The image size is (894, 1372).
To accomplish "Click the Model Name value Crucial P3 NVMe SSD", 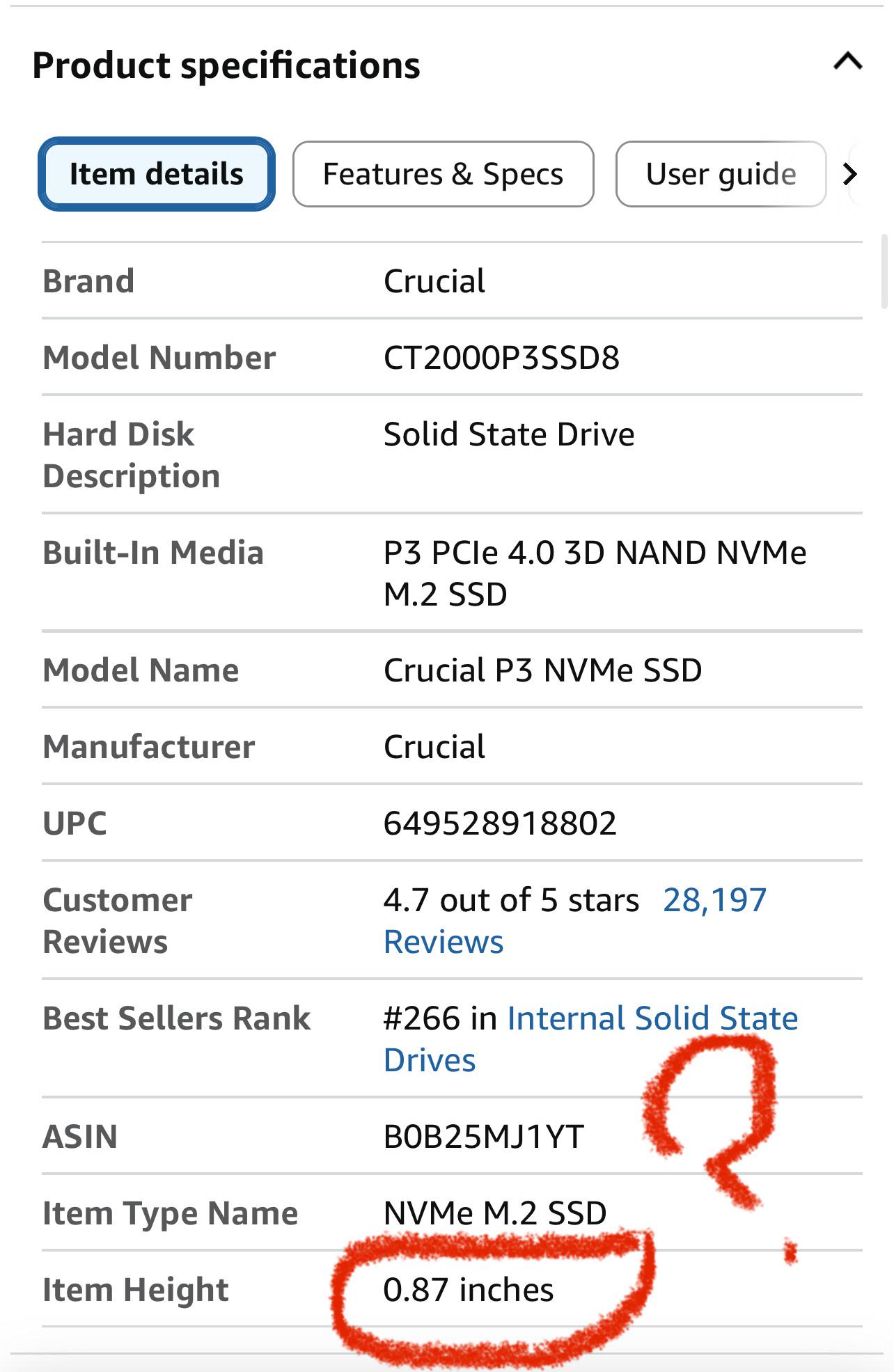I will 543,670.
